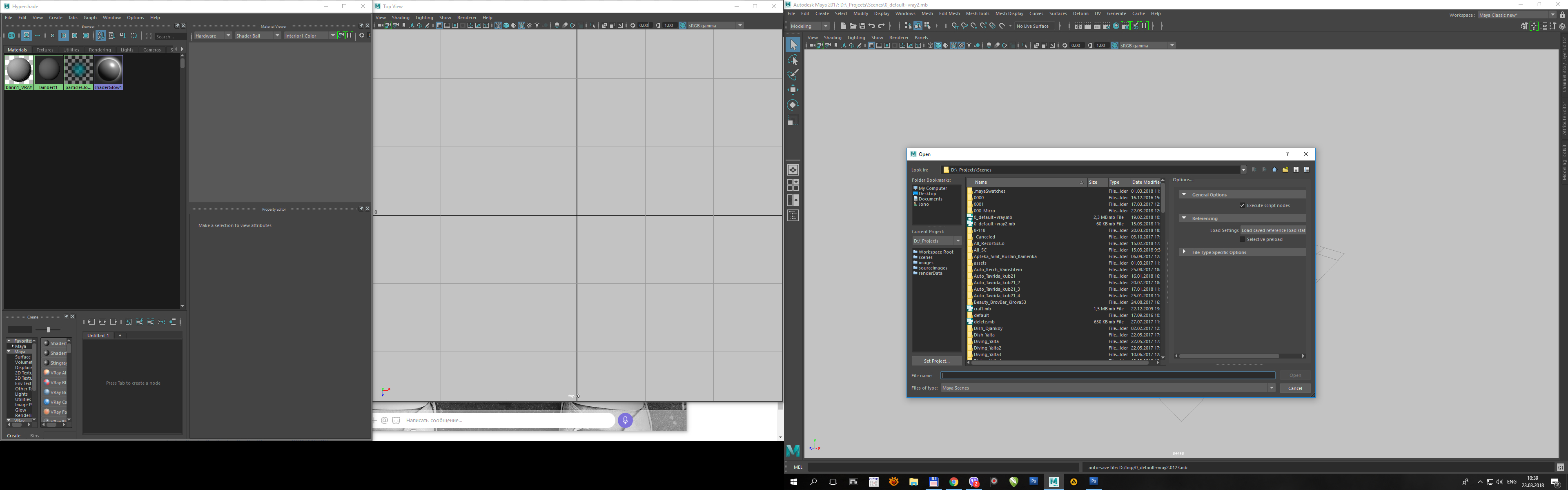Viewport: 1568px width, 490px height.
Task: Click Hypershade sort by time clock icon
Action: tap(122, 35)
